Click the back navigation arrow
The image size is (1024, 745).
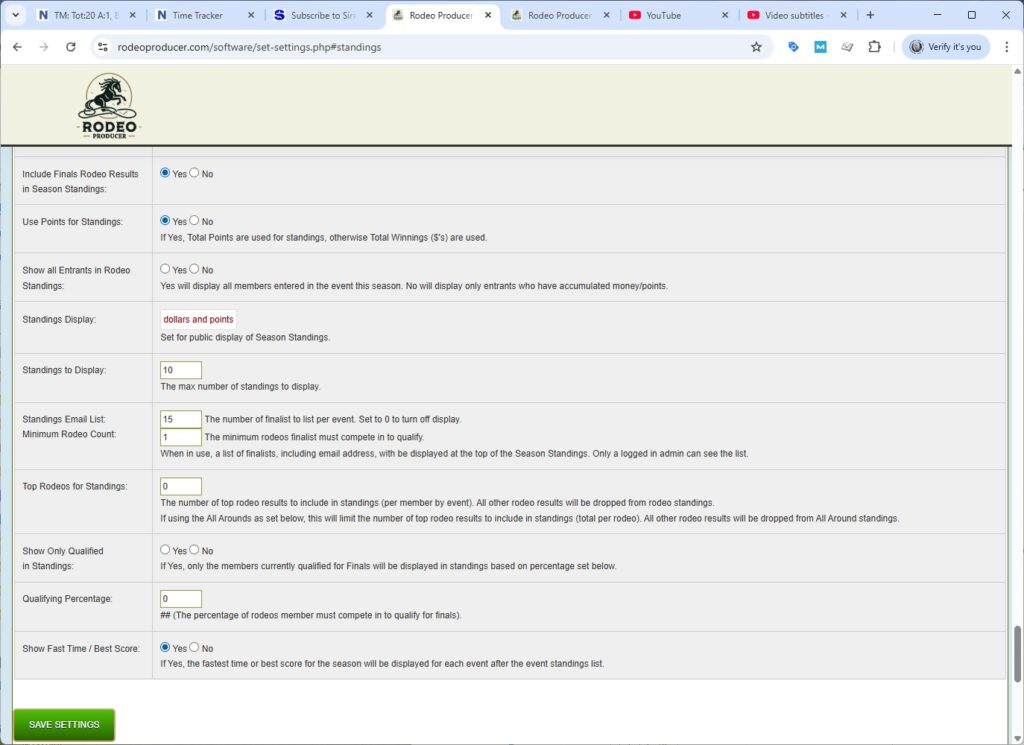tap(17, 46)
